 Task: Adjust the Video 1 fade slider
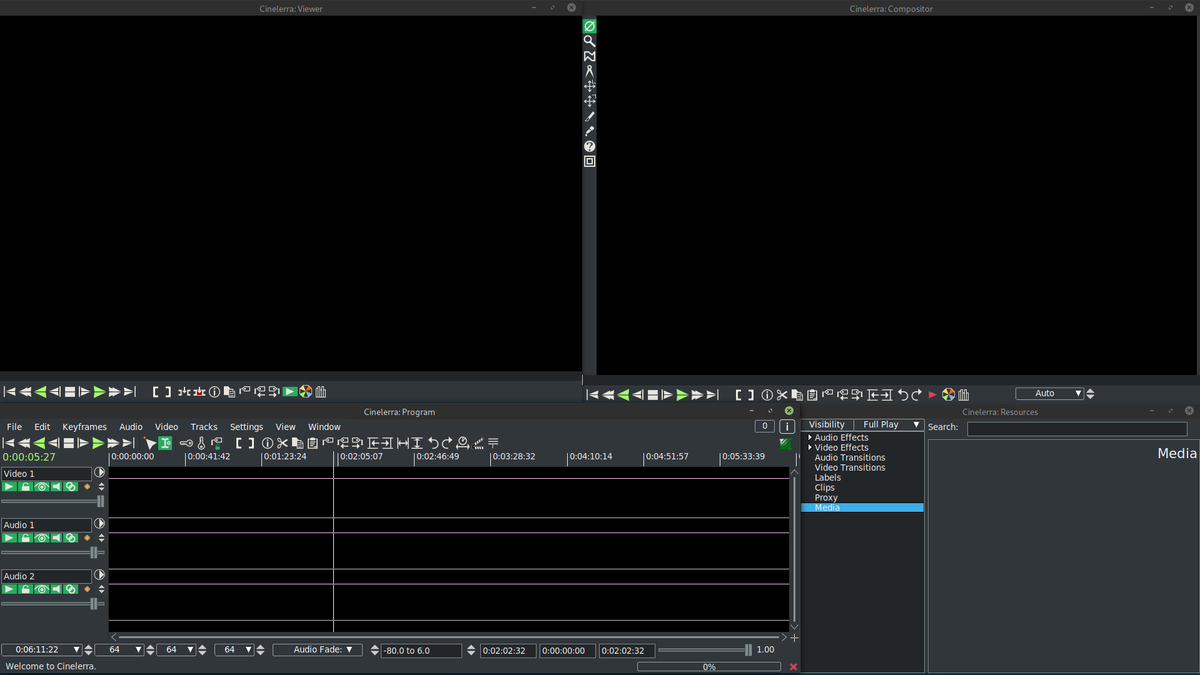52,501
